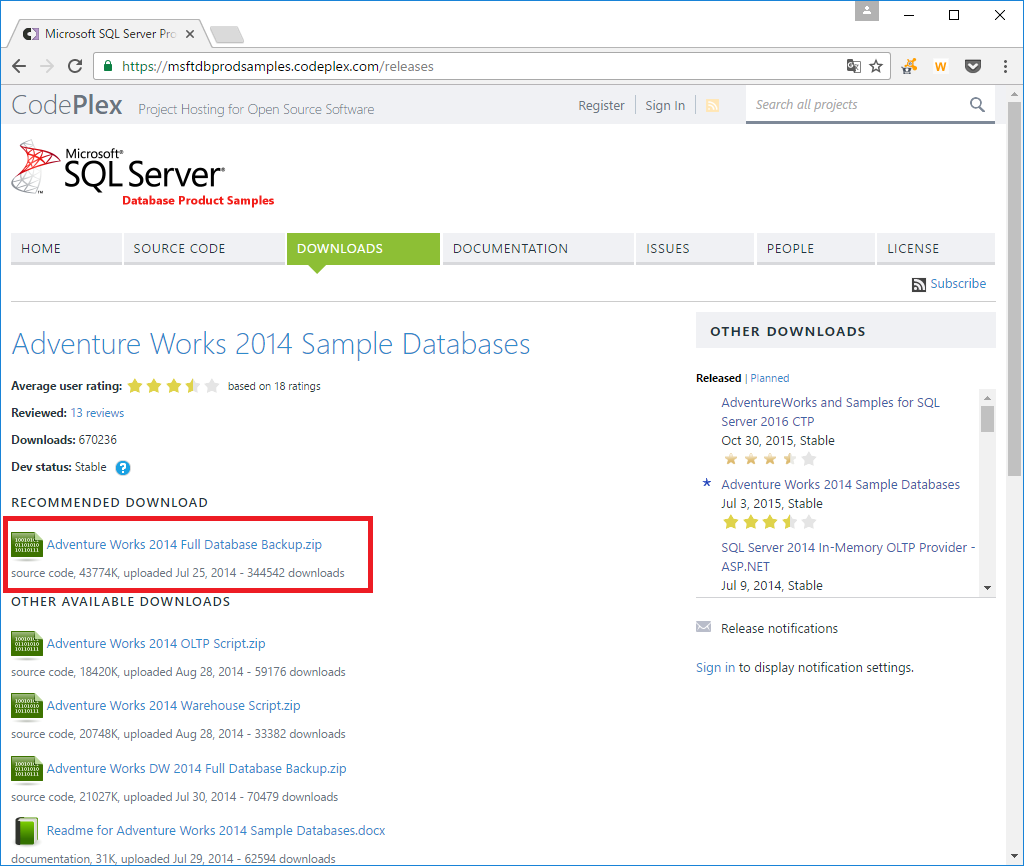Click the browser back arrow
This screenshot has width=1024, height=866.
click(x=19, y=66)
